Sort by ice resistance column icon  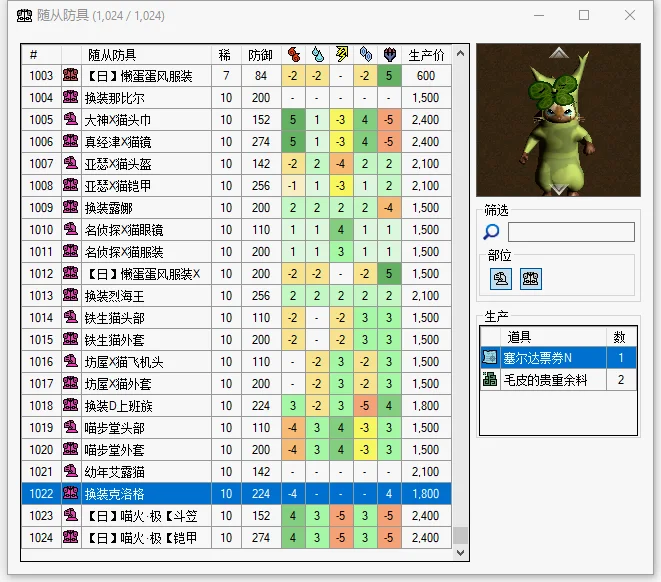365,54
